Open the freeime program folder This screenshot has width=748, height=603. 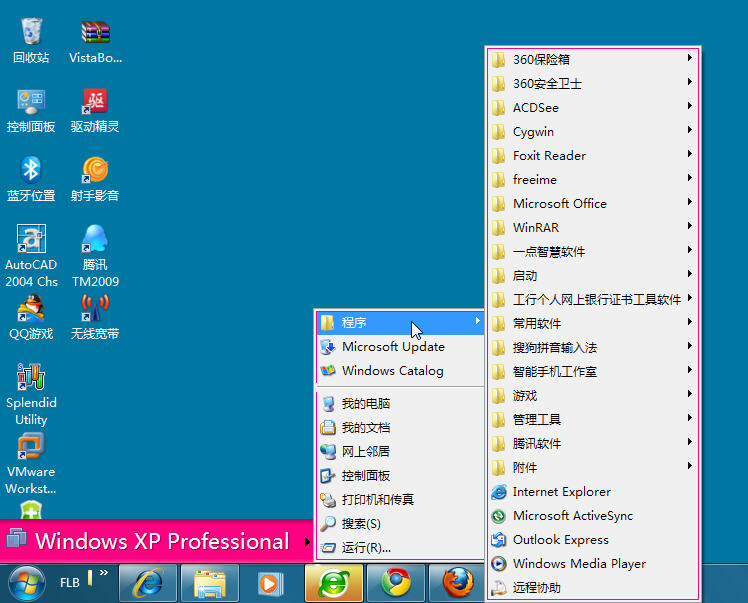point(593,180)
